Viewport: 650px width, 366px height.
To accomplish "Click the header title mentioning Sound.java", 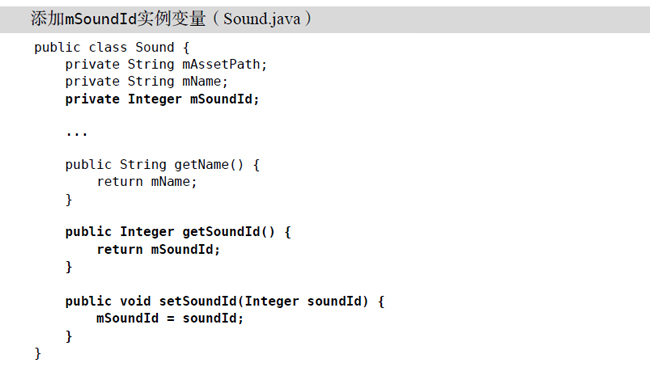I will (x=171, y=19).
